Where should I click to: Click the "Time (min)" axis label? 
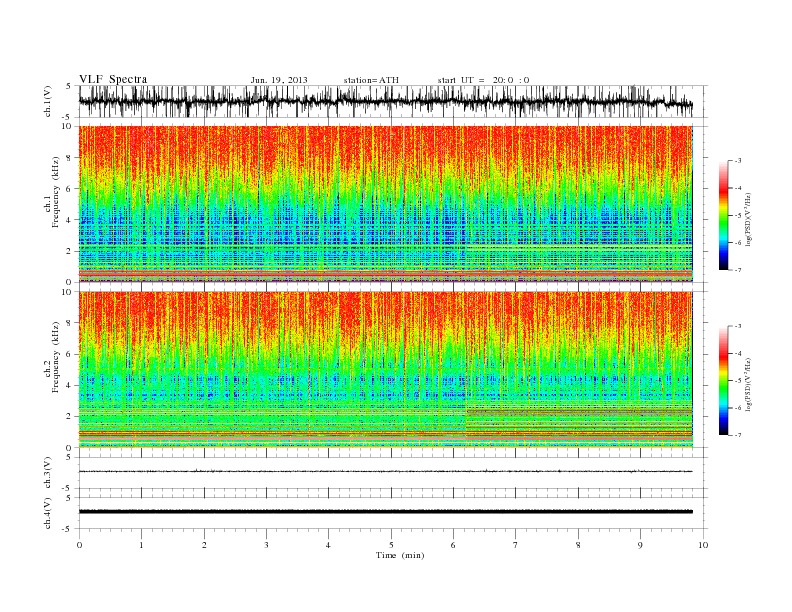400,555
